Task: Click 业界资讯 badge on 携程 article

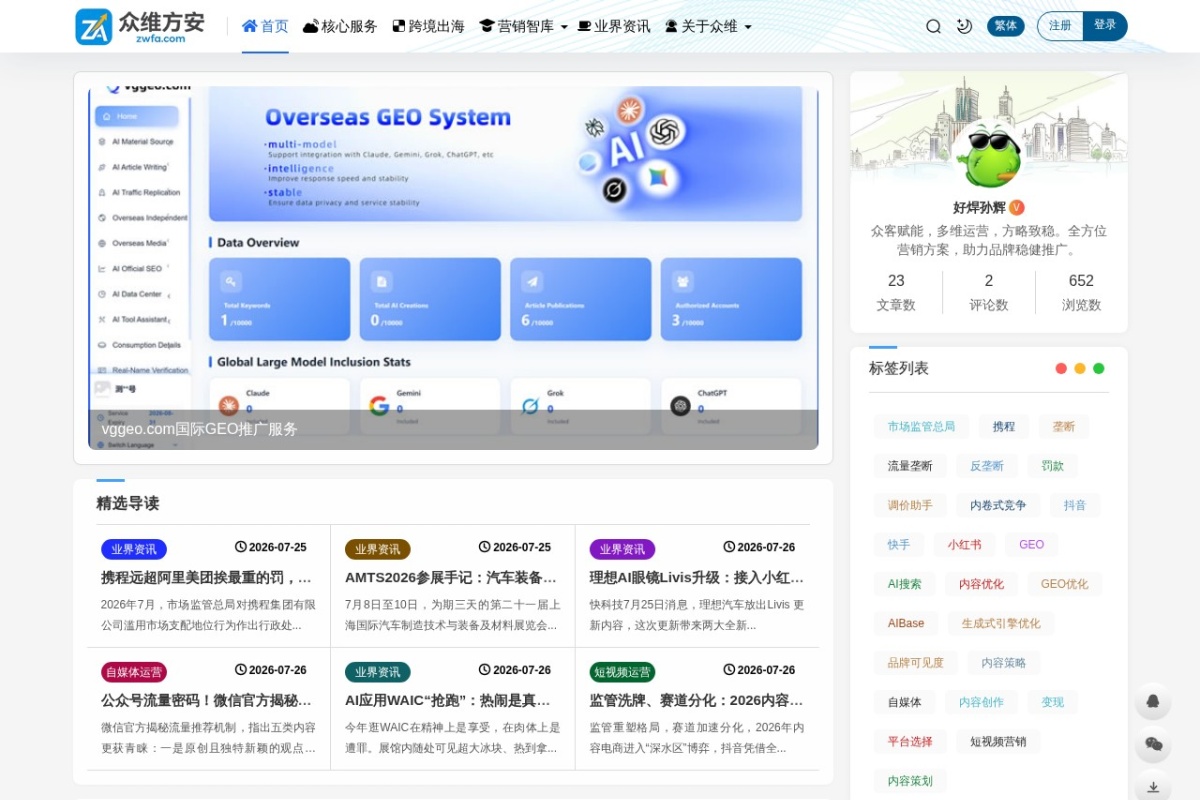Action: [x=133, y=549]
